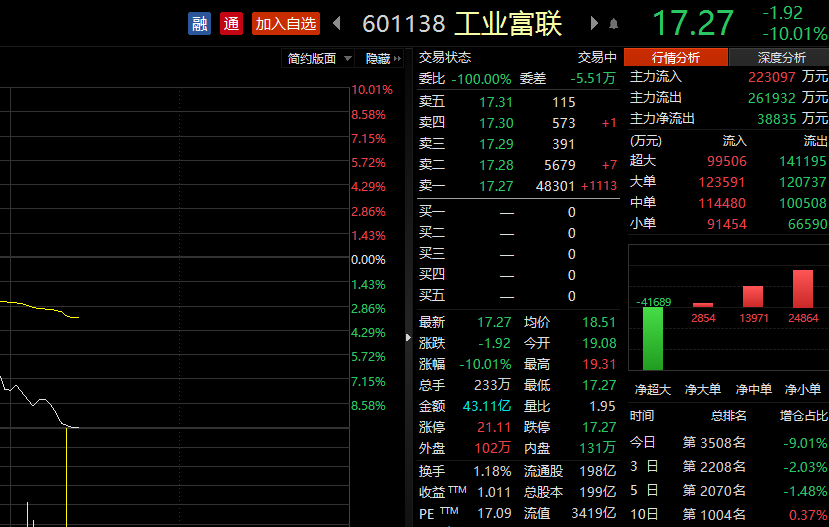Click the TTM marker beside PE
The width and height of the screenshot is (829, 527).
pos(449,512)
